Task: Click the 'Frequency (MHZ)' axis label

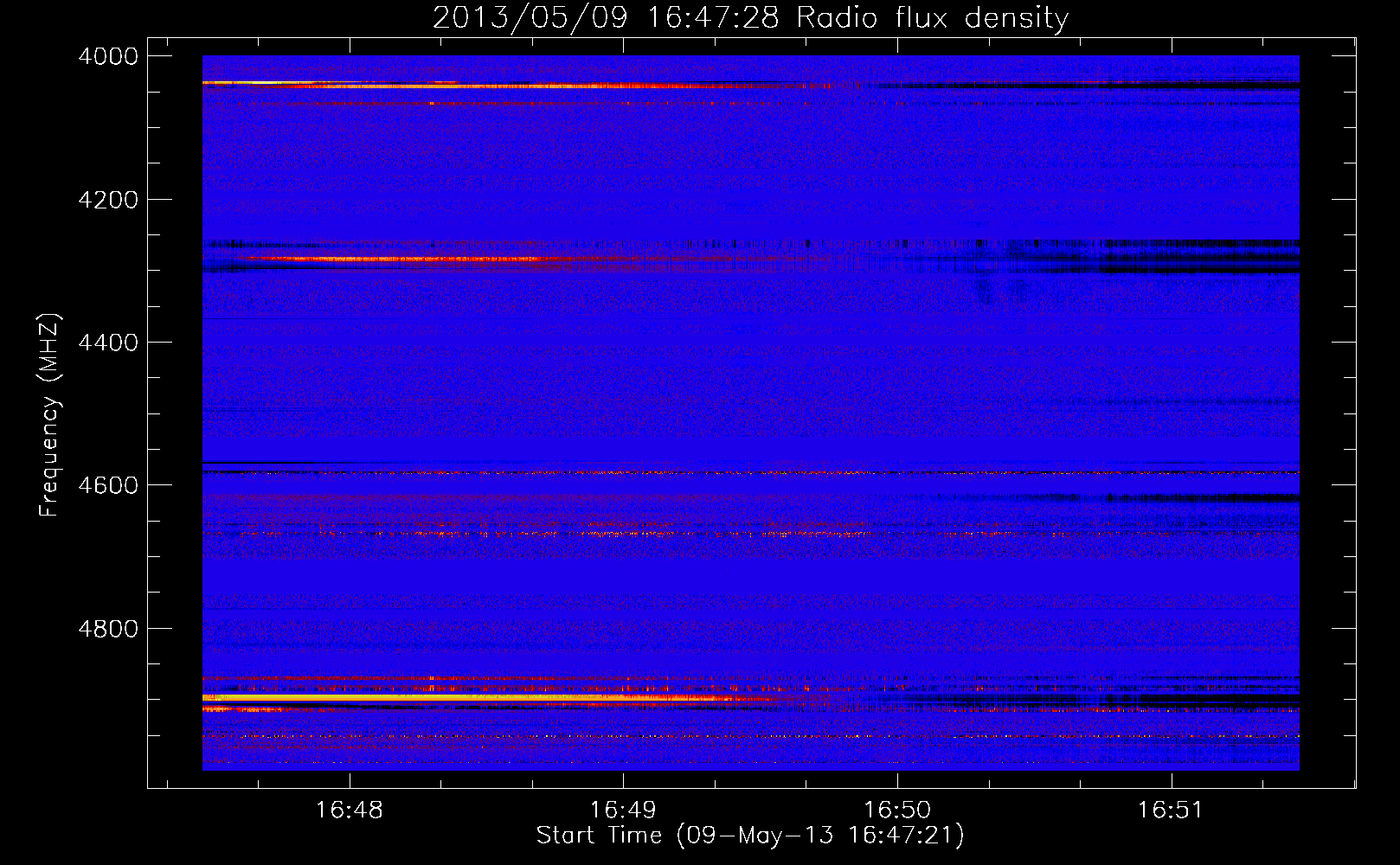Action: click(x=49, y=415)
